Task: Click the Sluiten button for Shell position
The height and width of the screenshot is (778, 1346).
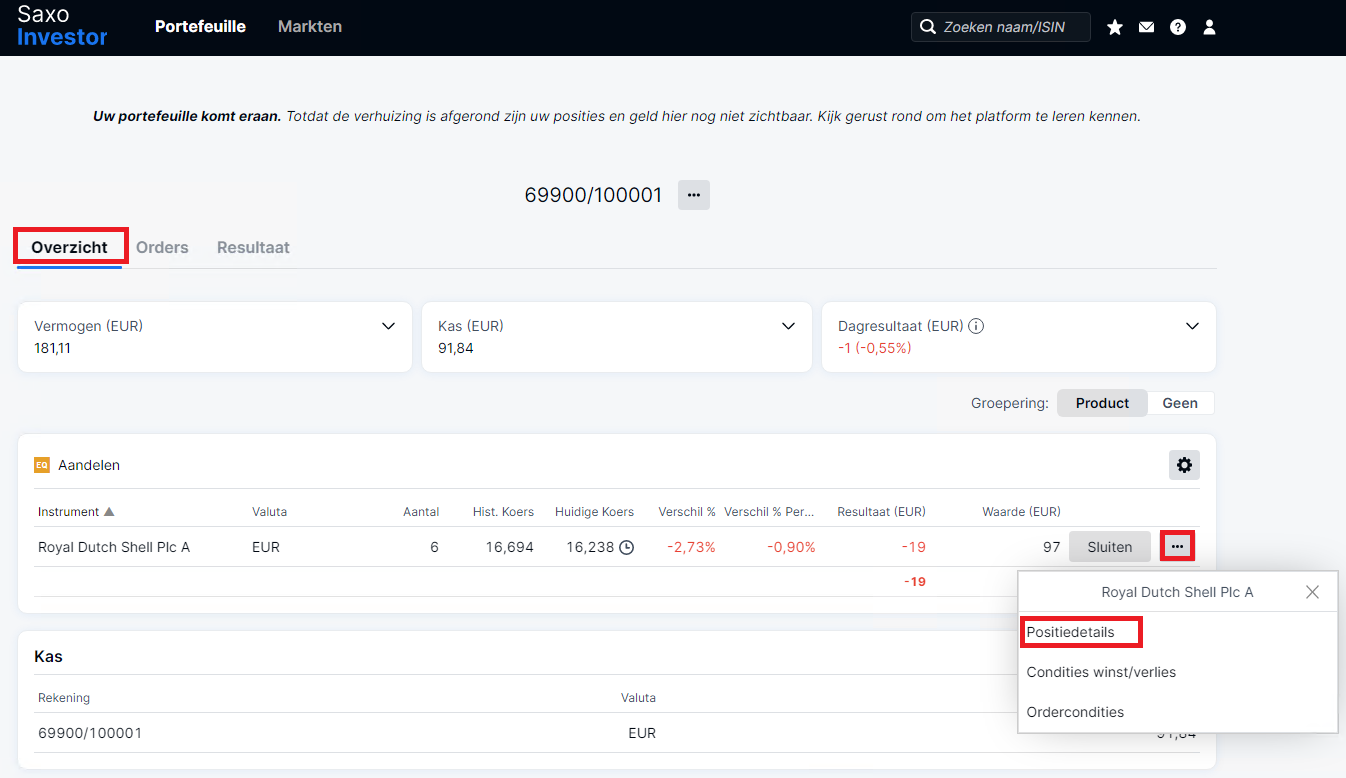Action: (x=1110, y=547)
